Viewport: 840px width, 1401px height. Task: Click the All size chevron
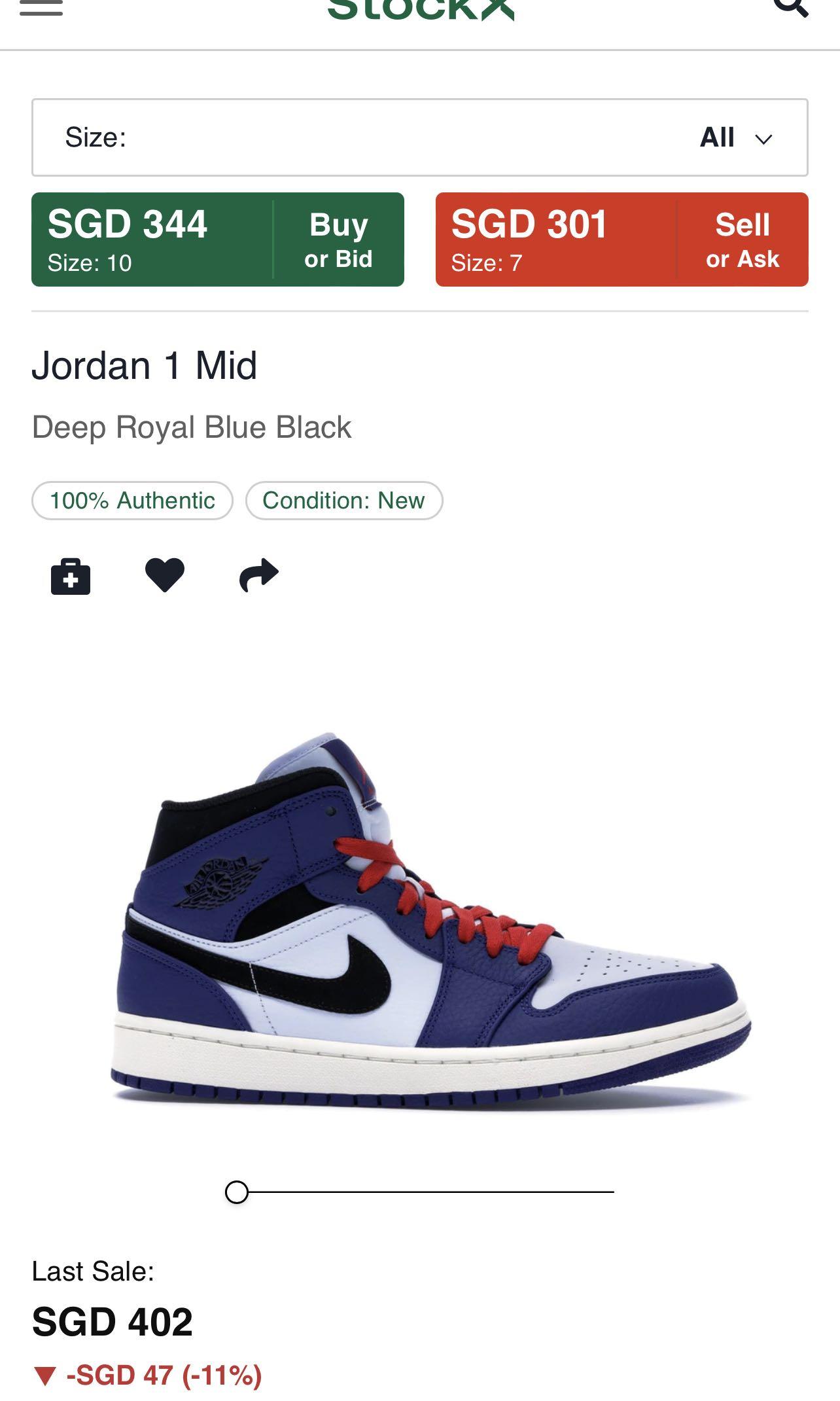[x=763, y=139]
